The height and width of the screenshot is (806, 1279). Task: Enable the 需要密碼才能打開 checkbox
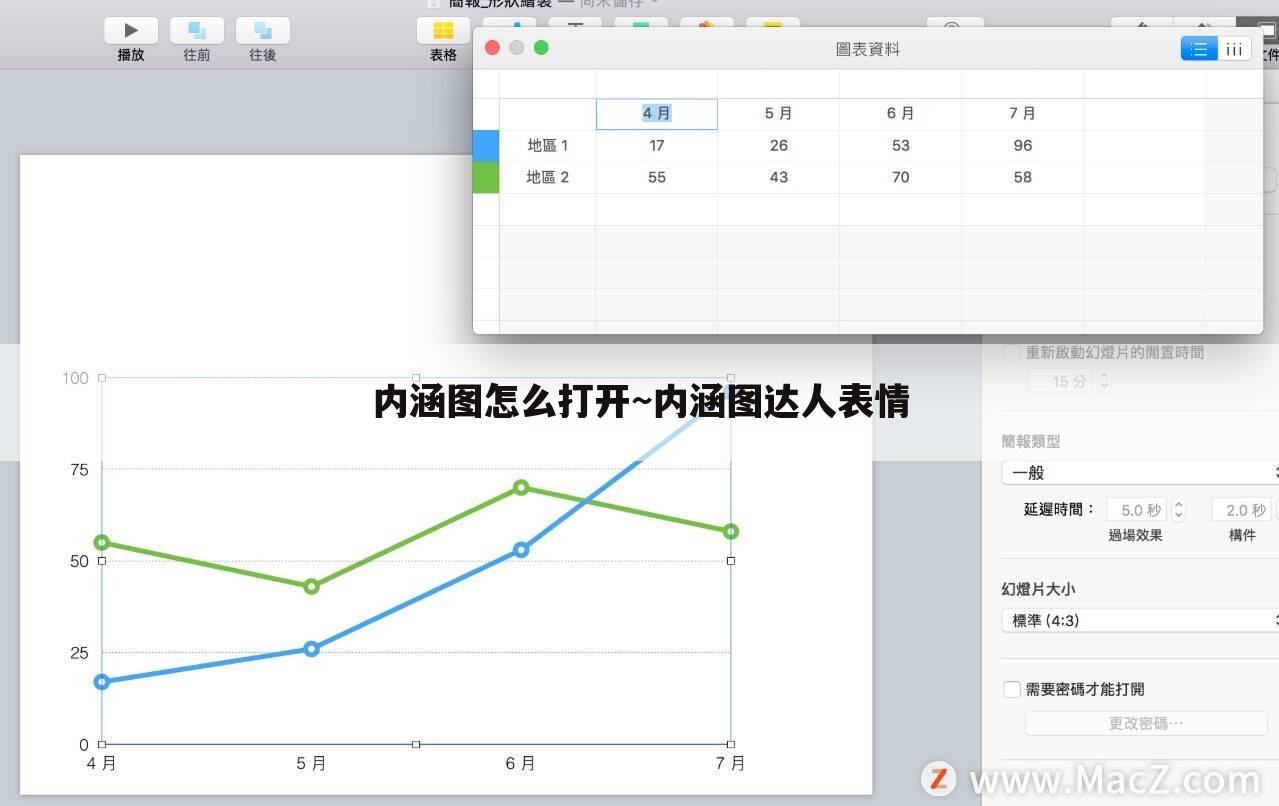(1012, 690)
